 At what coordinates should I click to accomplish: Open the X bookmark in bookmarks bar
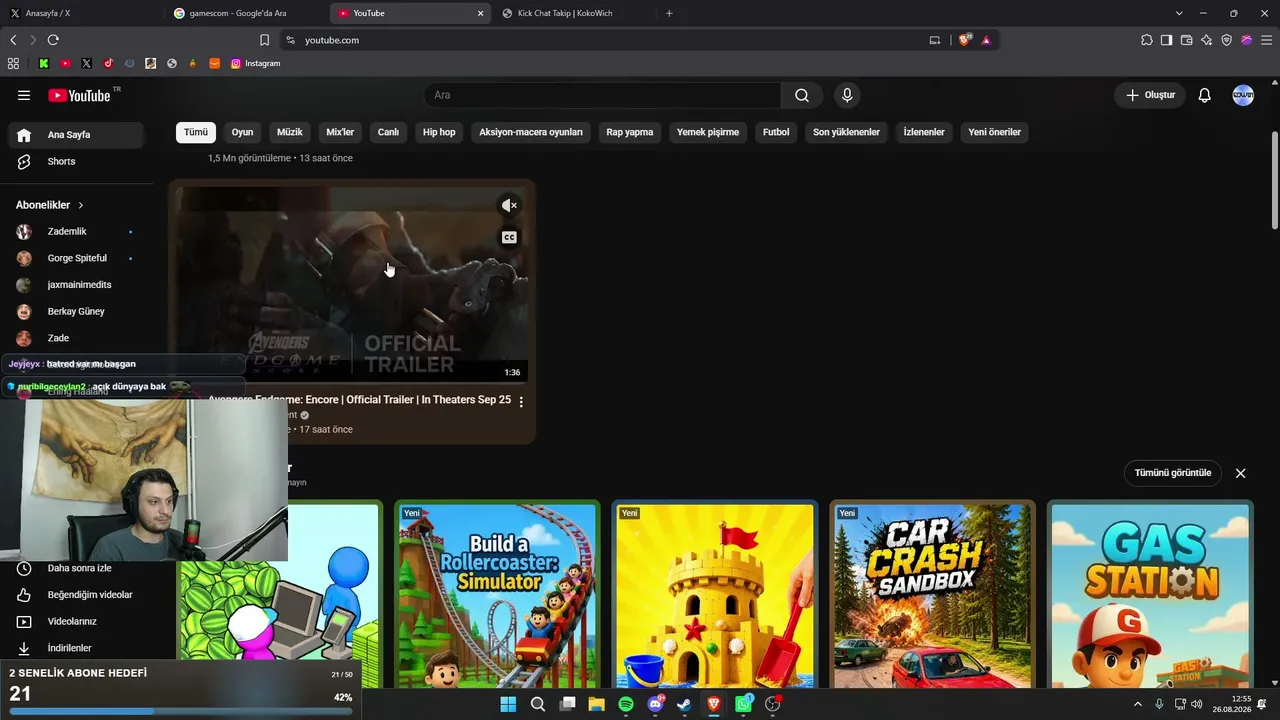tap(86, 63)
